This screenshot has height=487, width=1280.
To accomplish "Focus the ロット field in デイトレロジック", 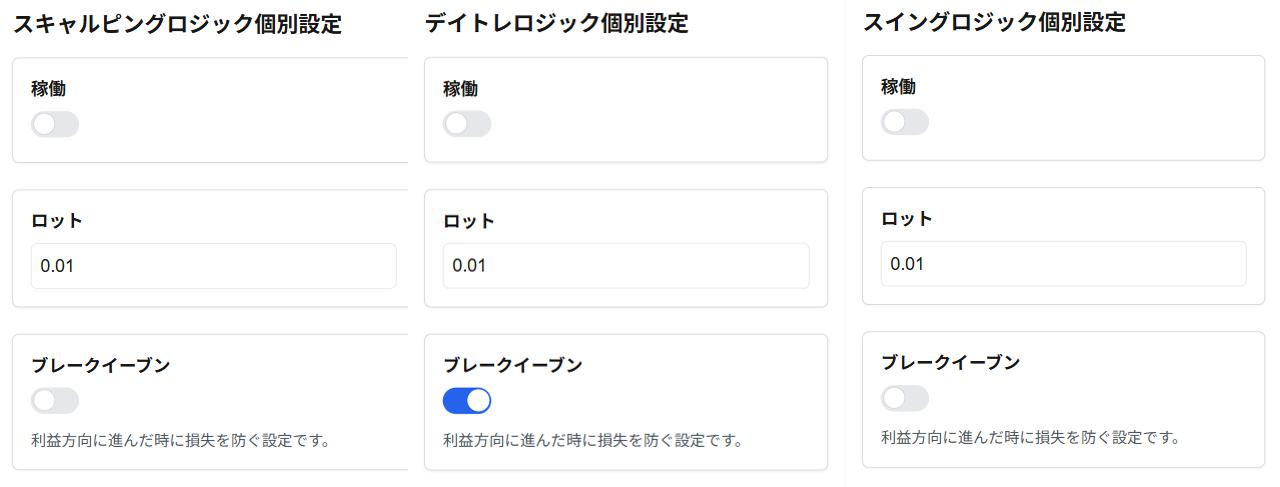I will 626,266.
